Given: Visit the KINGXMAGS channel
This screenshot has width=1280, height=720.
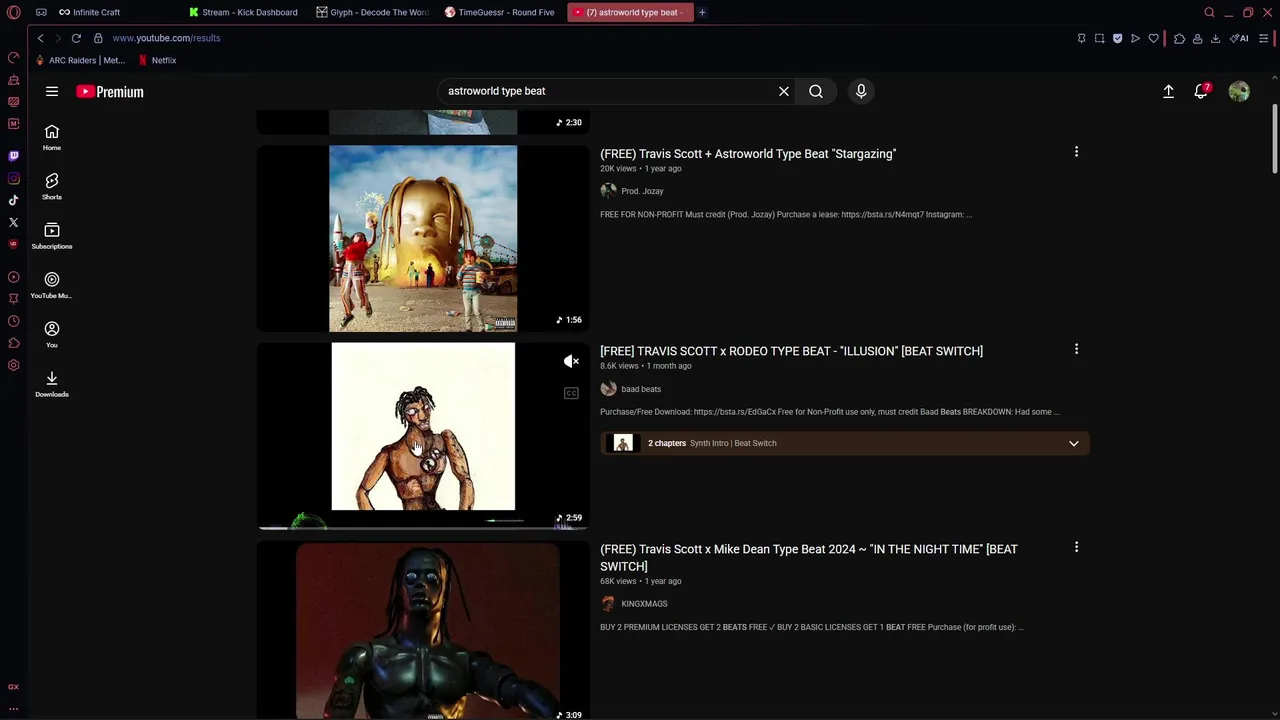Looking at the screenshot, I should [644, 604].
